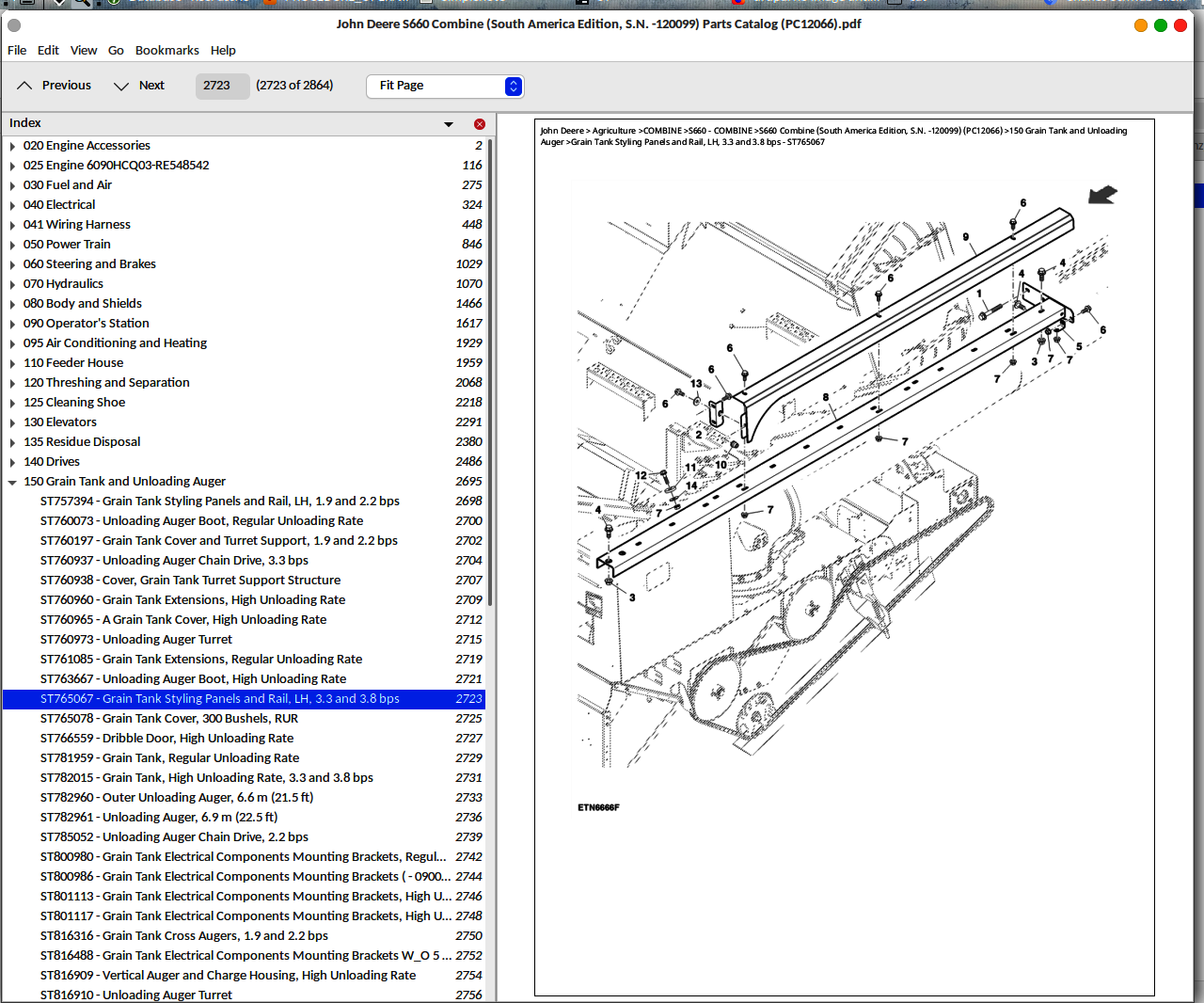Click the gray circle icon at title bar left
This screenshot has height=1003, width=1204.
pos(14,25)
